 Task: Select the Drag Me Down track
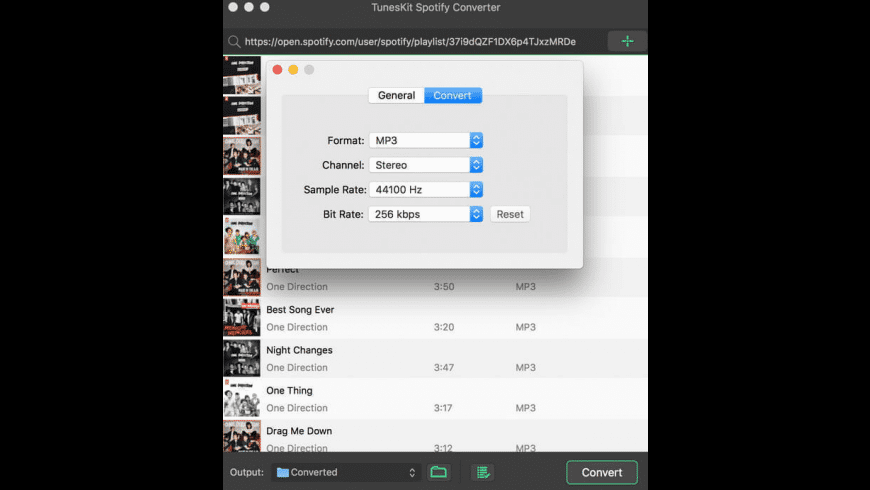coord(435,436)
